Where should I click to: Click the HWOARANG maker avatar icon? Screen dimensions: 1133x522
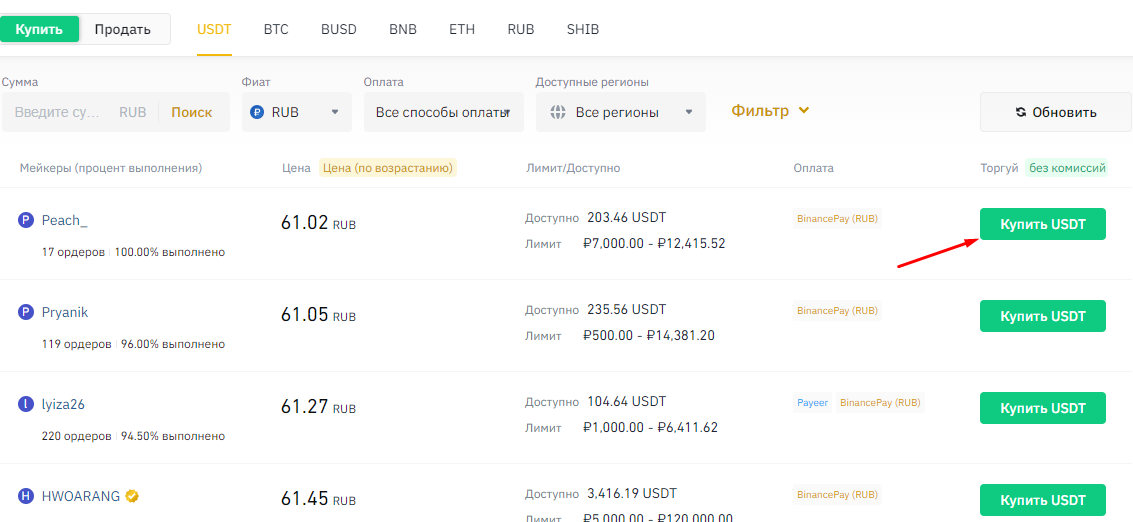(x=25, y=496)
